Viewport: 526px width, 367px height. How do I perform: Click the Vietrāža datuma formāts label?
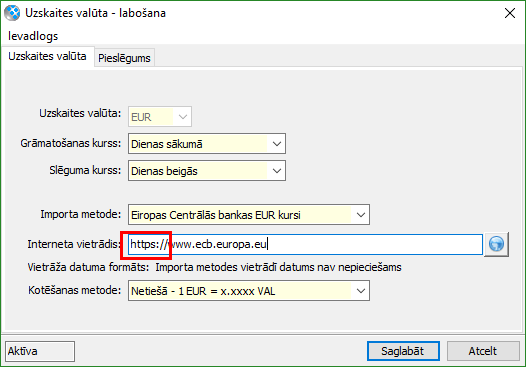(88, 267)
